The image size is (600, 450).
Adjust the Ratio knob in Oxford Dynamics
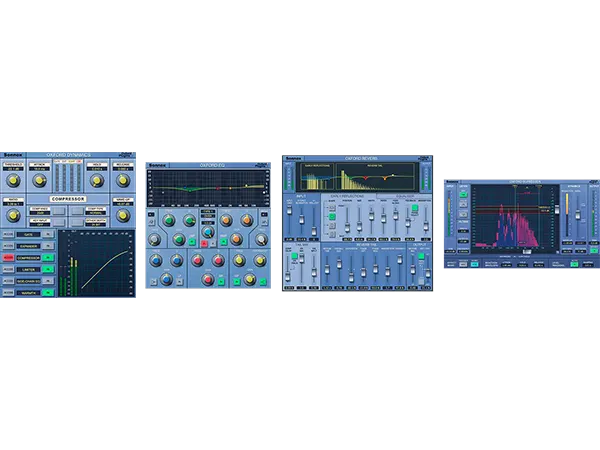pyautogui.click(x=13, y=216)
